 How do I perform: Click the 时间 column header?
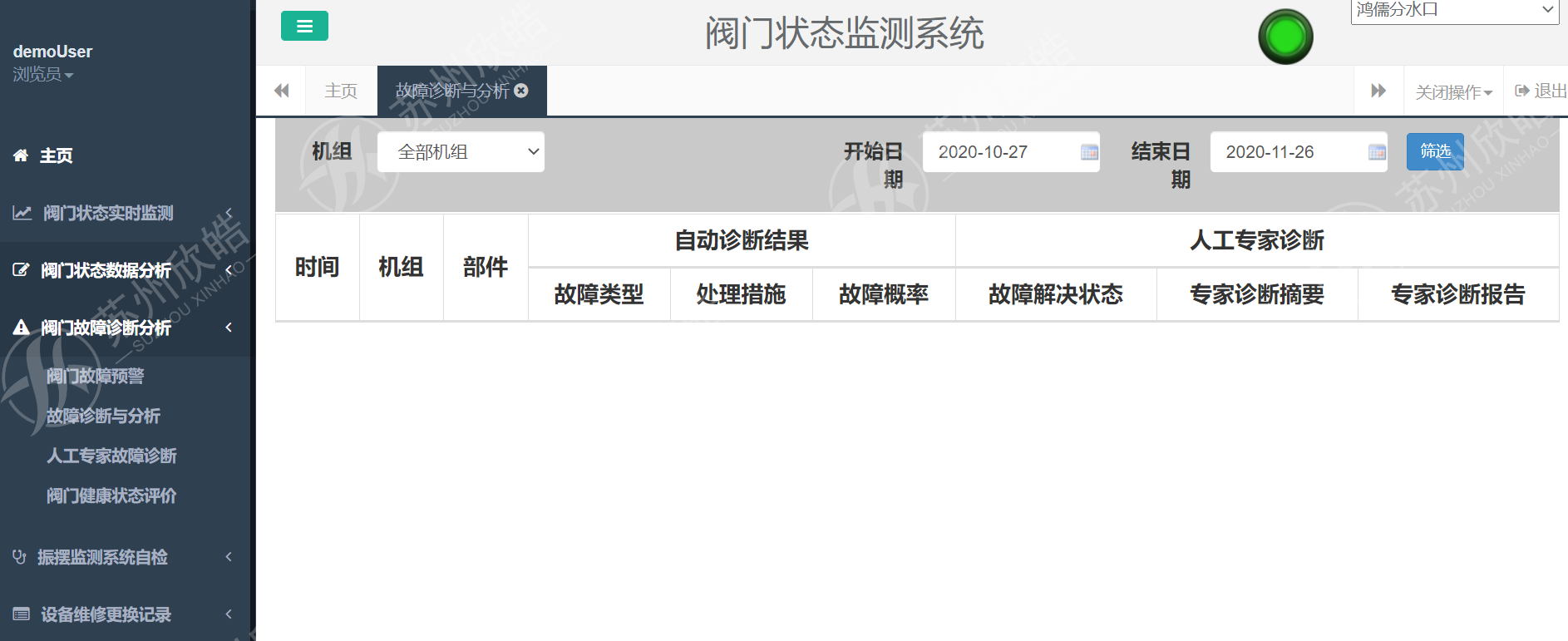pyautogui.click(x=317, y=268)
